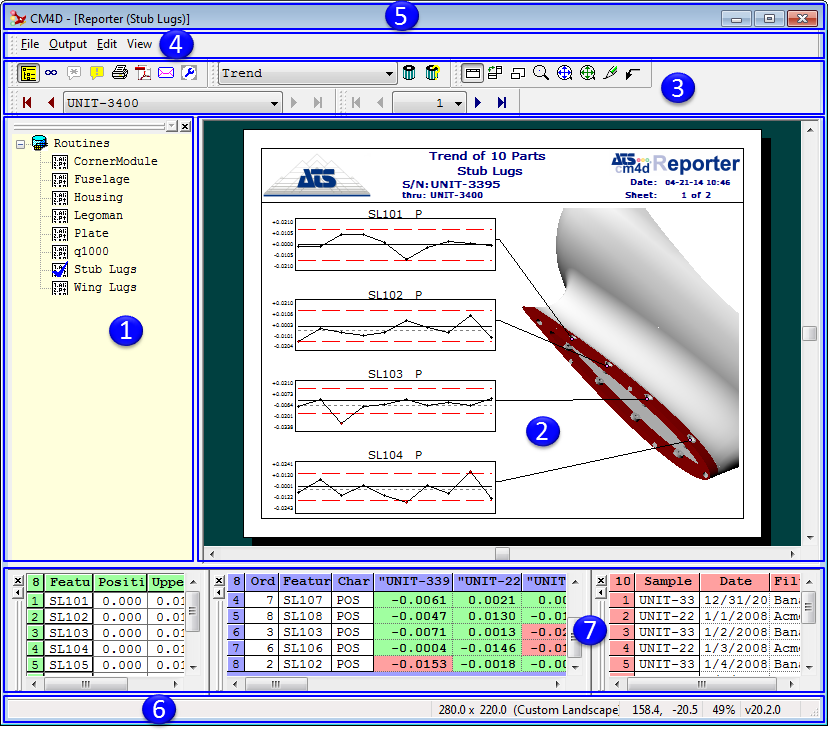Print the report using the printer icon

120,73
